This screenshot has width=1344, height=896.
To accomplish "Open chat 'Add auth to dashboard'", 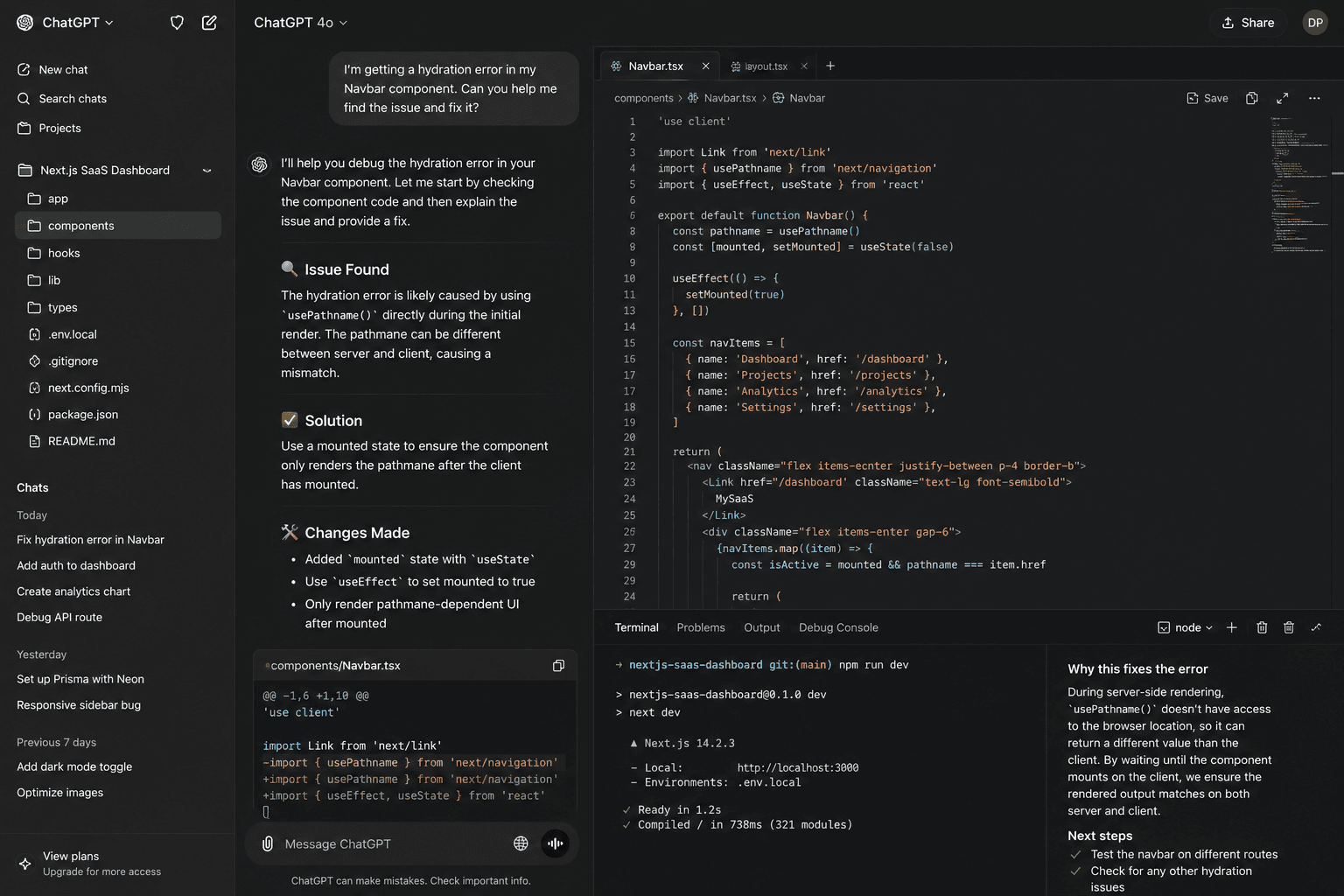I will [76, 566].
